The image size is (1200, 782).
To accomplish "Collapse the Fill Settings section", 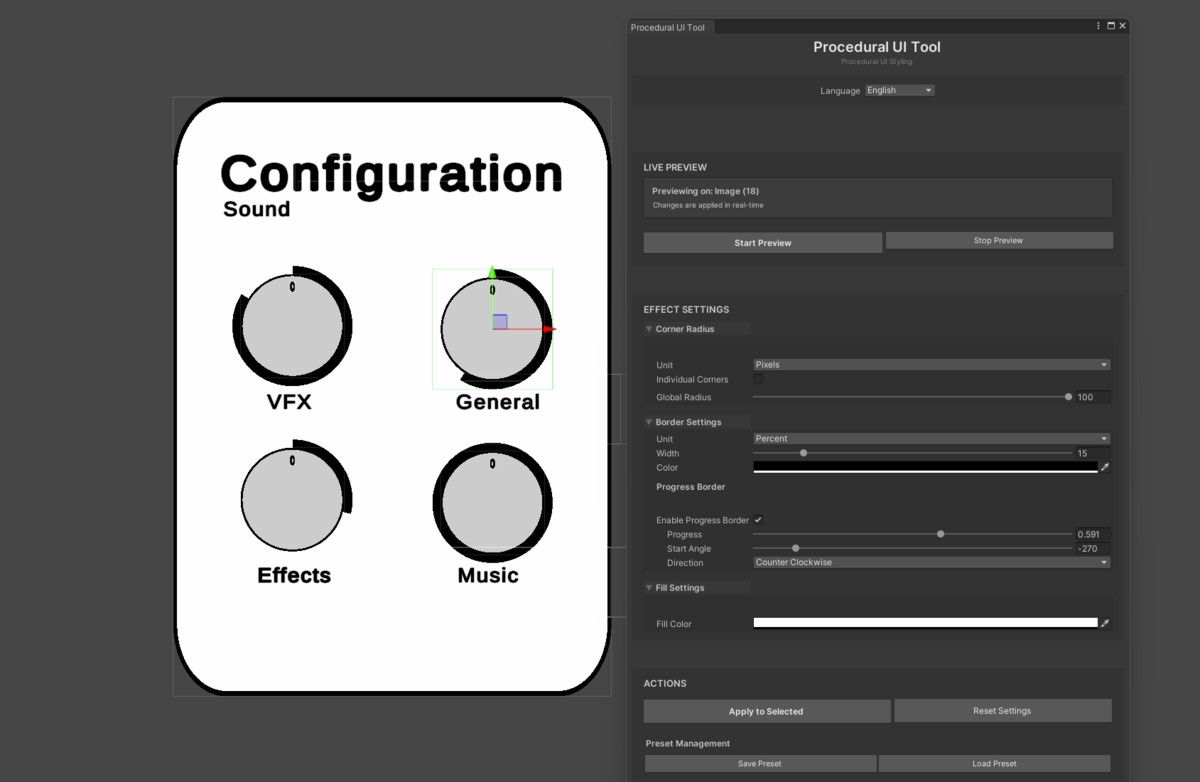I will click(649, 587).
